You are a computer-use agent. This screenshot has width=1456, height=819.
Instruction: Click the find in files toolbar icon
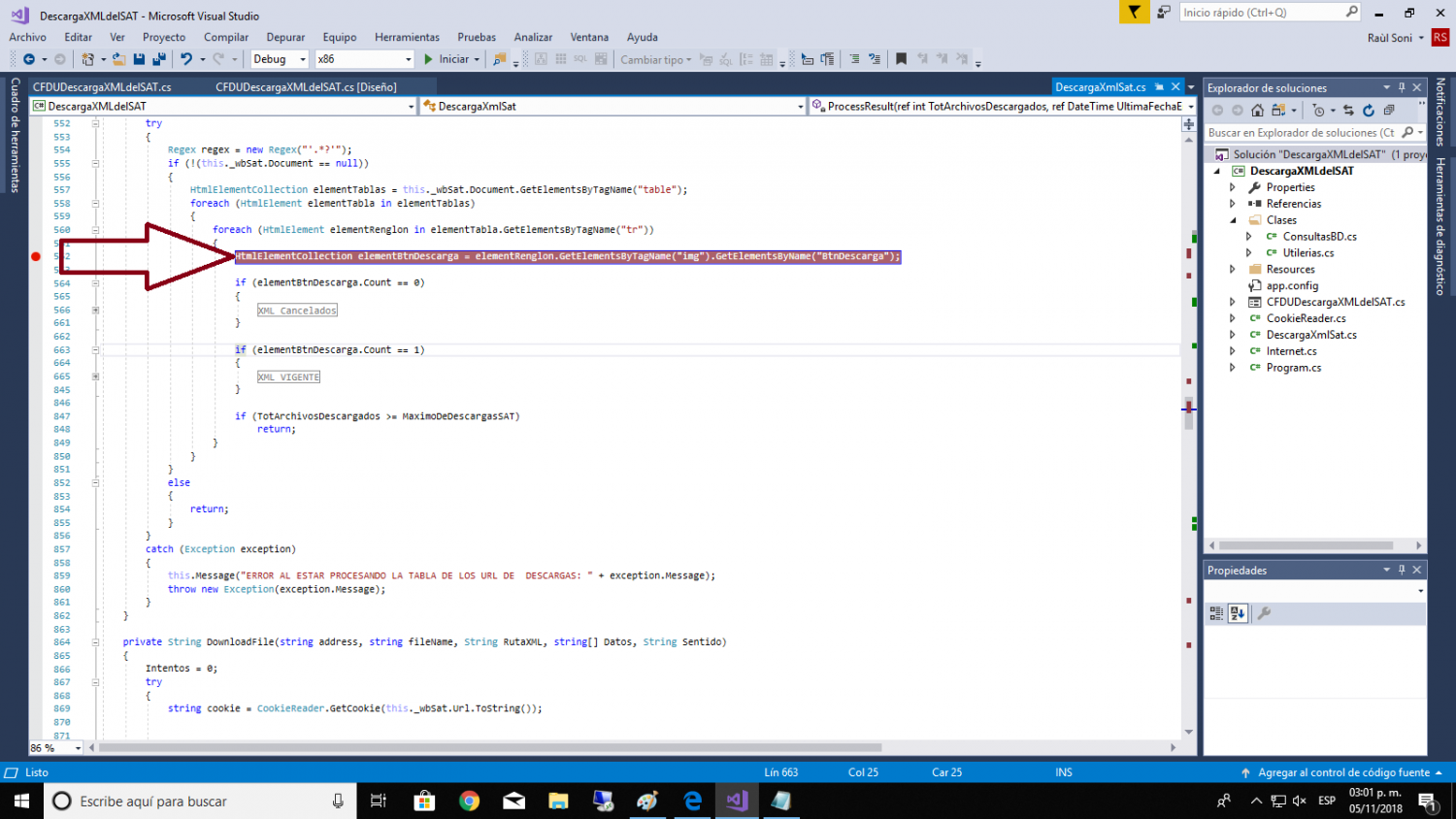pos(499,59)
